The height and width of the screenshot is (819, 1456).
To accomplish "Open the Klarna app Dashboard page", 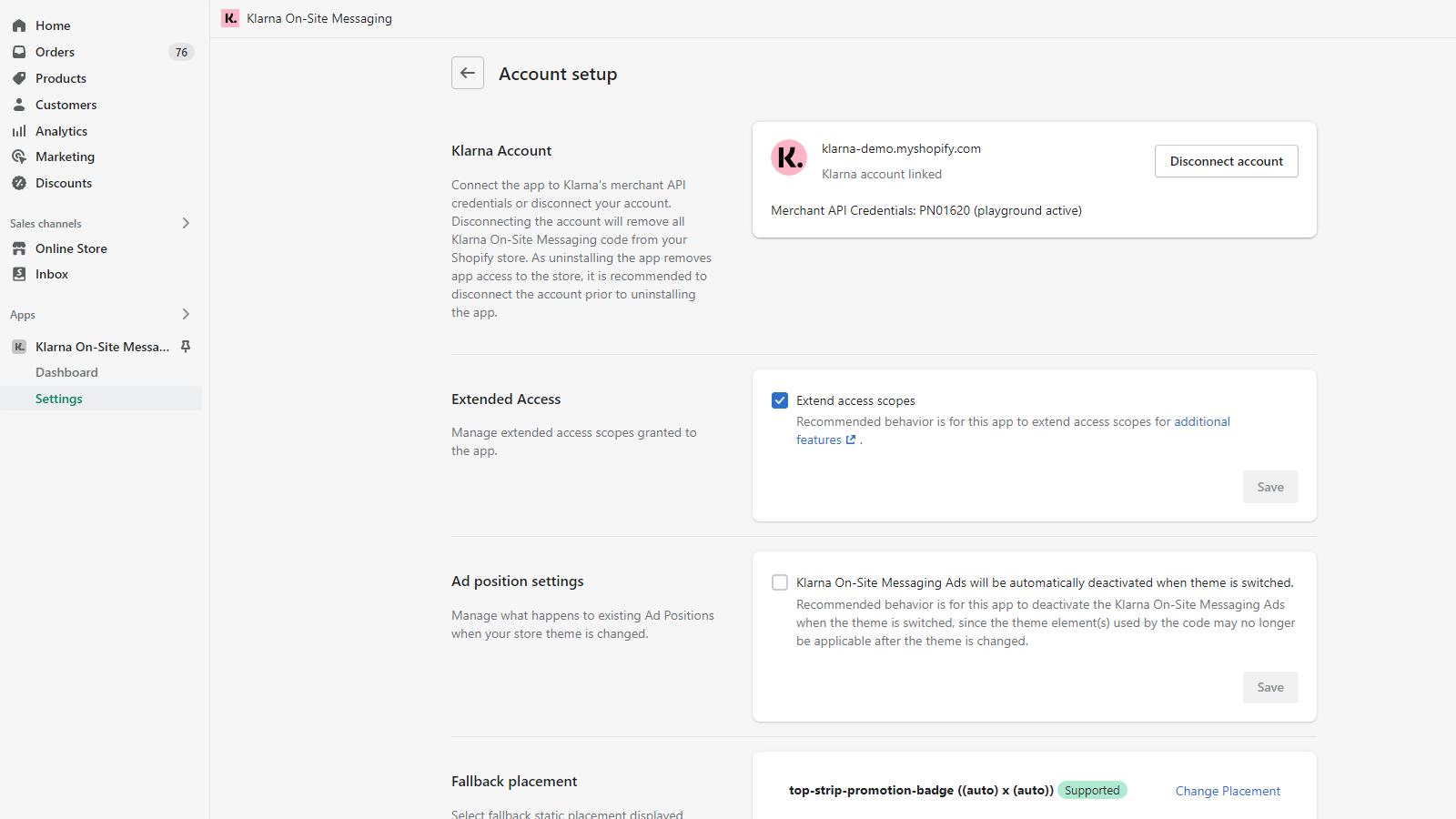I will (66, 372).
